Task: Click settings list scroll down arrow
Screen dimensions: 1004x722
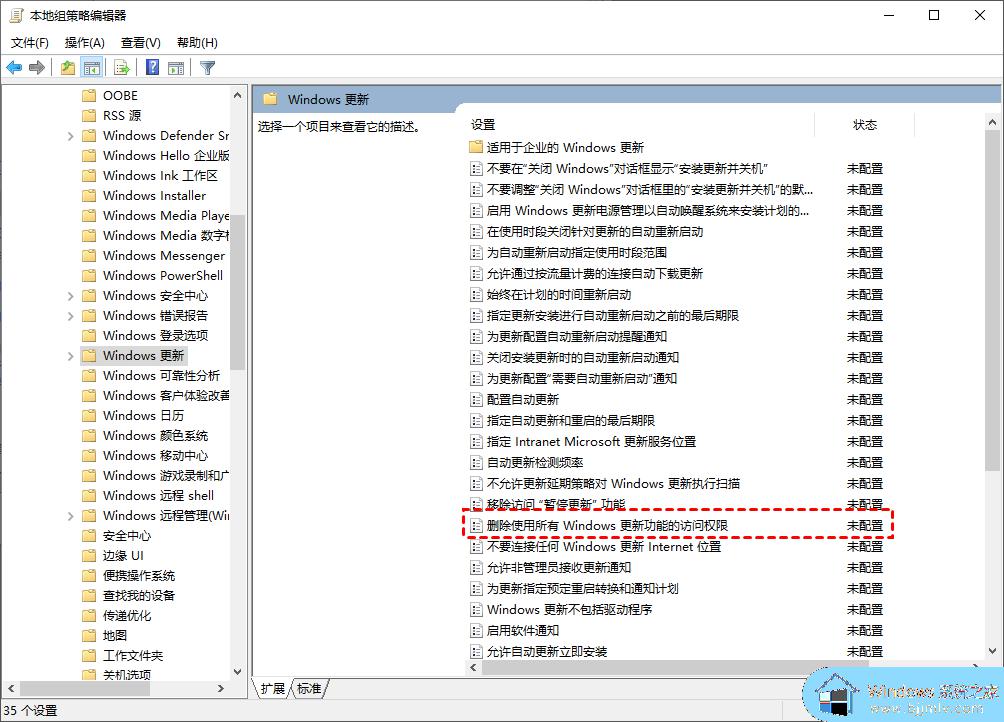Action: tap(992, 651)
